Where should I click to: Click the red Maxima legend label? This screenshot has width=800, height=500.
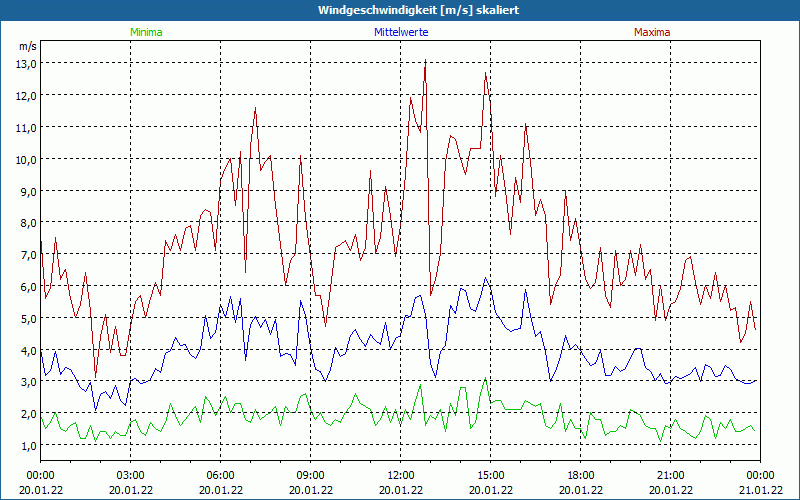click(x=652, y=32)
